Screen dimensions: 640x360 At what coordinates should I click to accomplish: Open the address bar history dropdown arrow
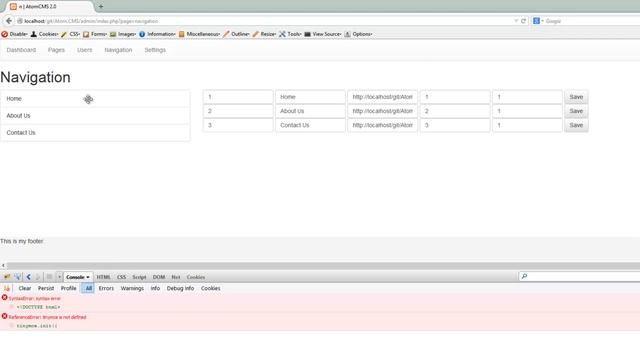(516, 21)
